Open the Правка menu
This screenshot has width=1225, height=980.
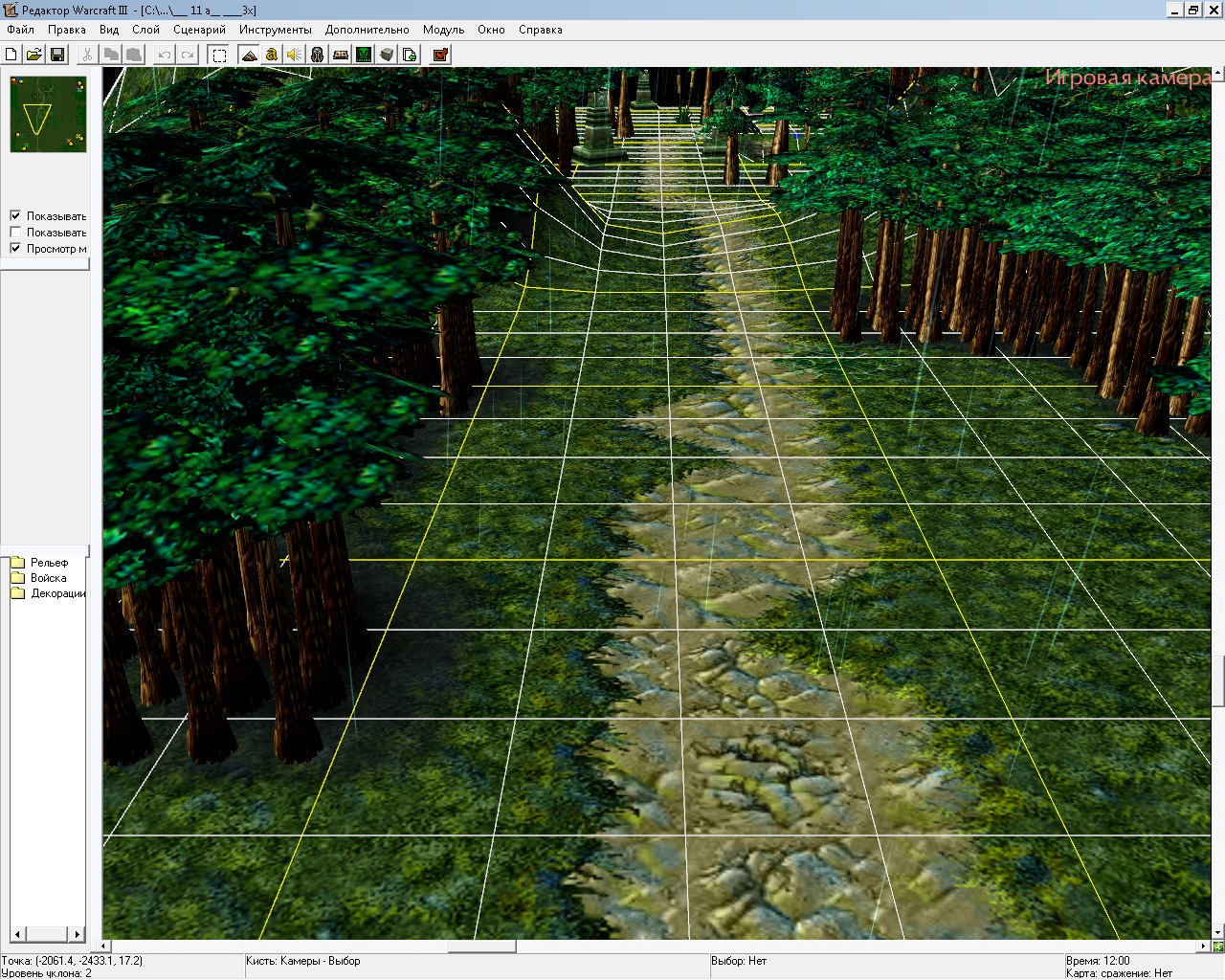tap(67, 30)
